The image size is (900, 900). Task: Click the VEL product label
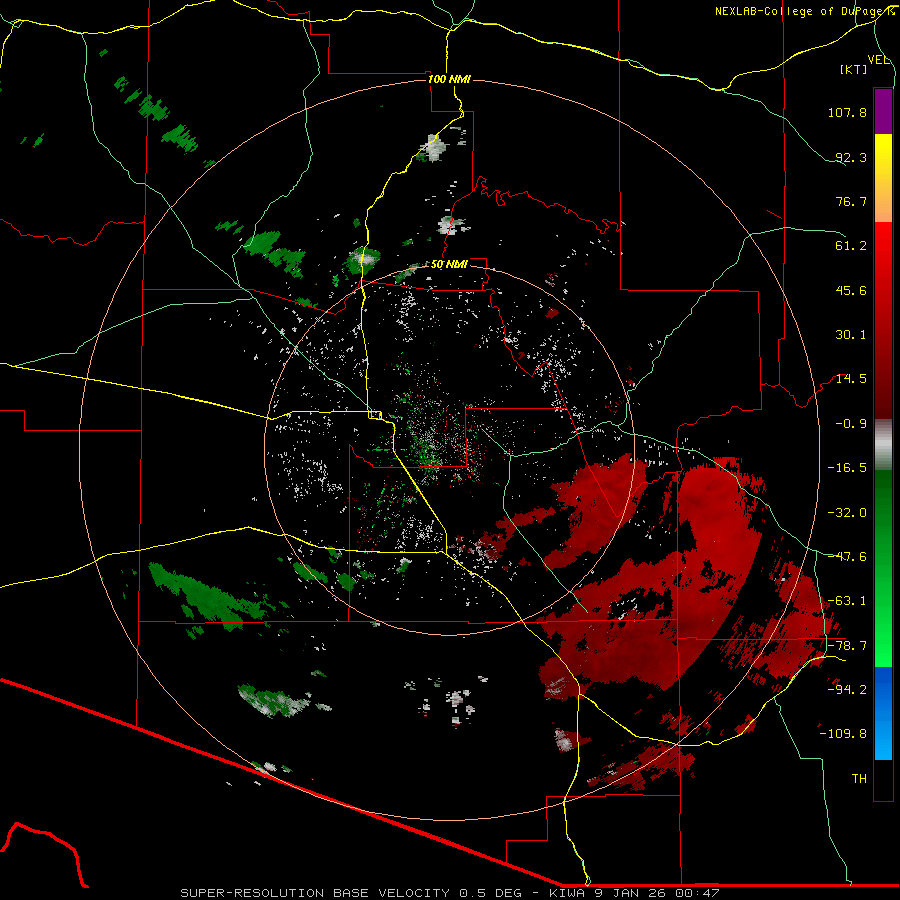click(879, 60)
